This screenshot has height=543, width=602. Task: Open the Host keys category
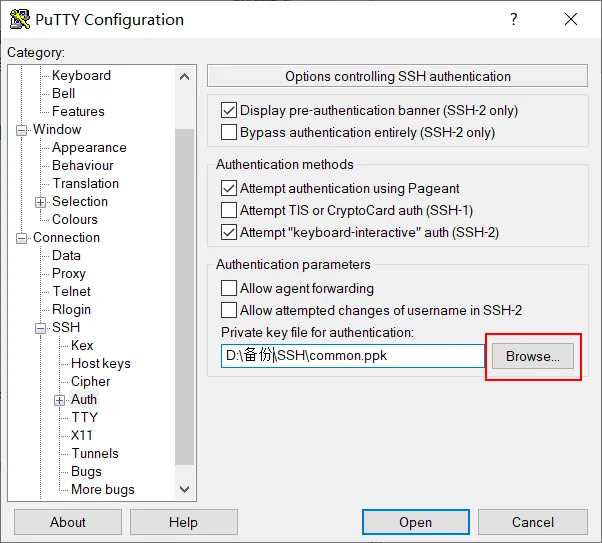coord(100,363)
